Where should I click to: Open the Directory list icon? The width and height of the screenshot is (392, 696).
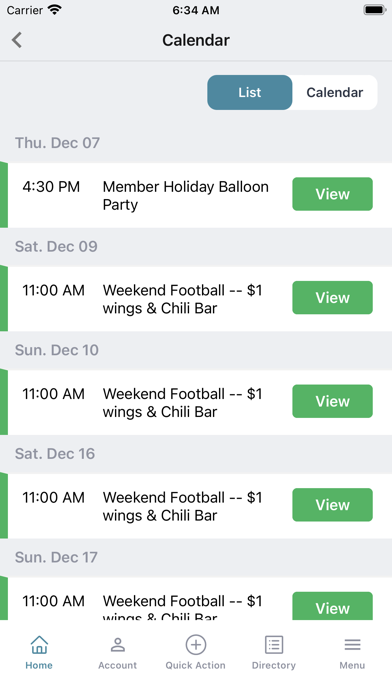coord(274,645)
